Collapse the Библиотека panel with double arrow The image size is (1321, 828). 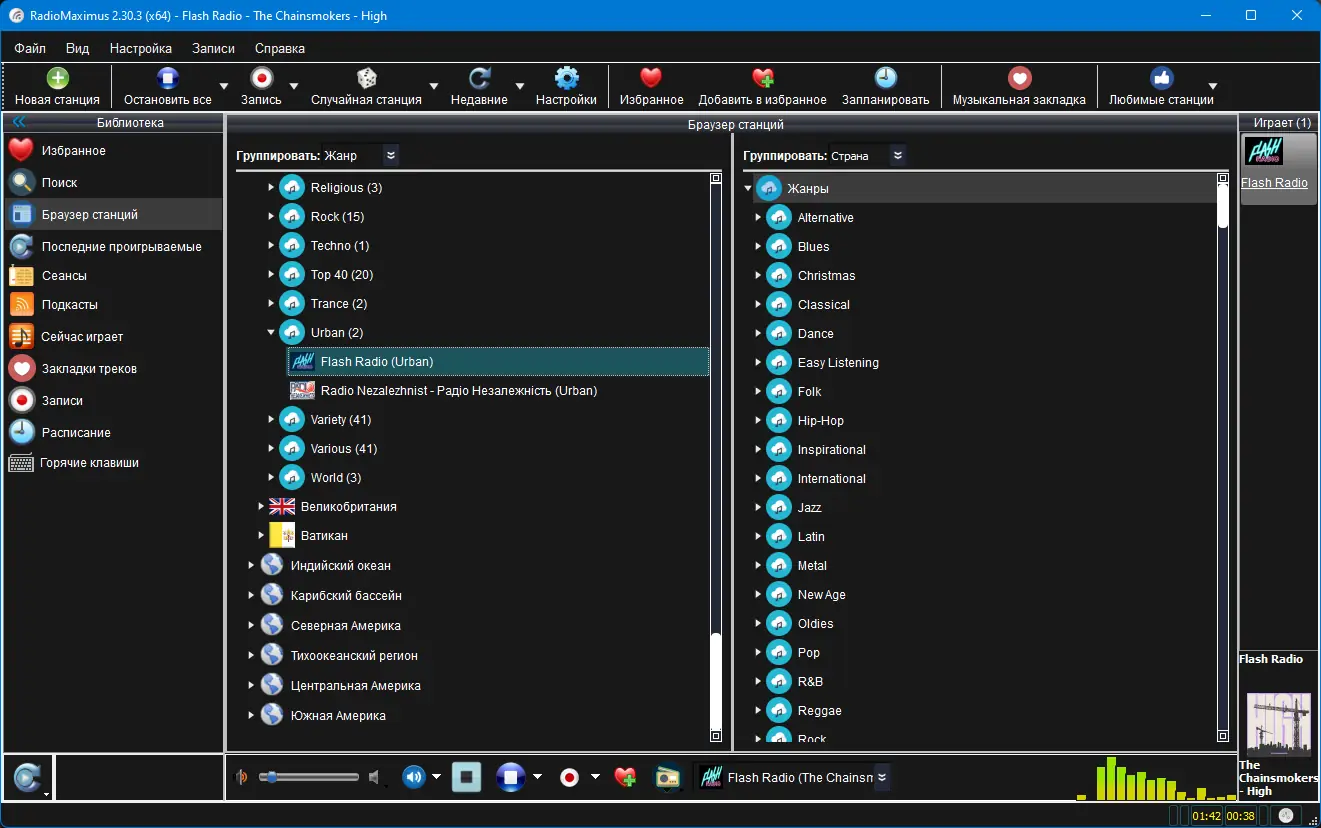tap(18, 122)
